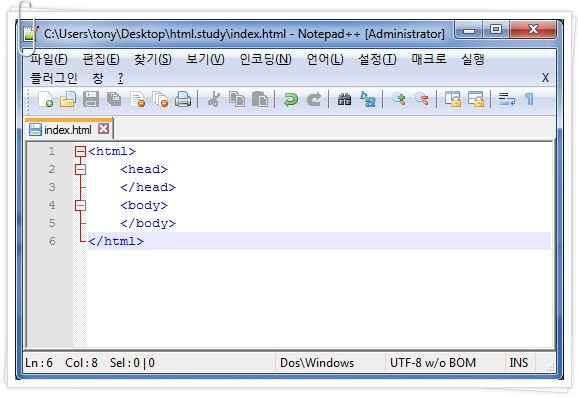This screenshot has width=578, height=398.
Task: Click the Print toolbar icon
Action: (x=183, y=100)
